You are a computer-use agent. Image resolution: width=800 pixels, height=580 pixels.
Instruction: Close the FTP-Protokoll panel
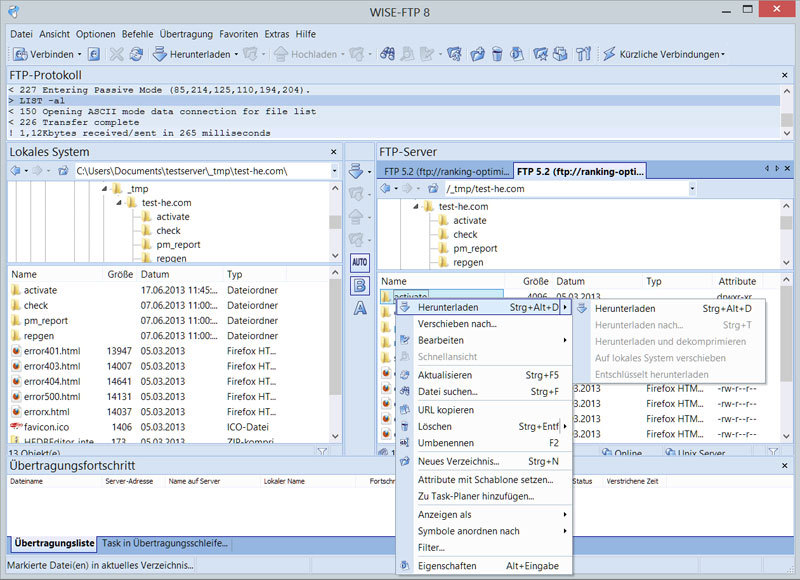(x=785, y=75)
